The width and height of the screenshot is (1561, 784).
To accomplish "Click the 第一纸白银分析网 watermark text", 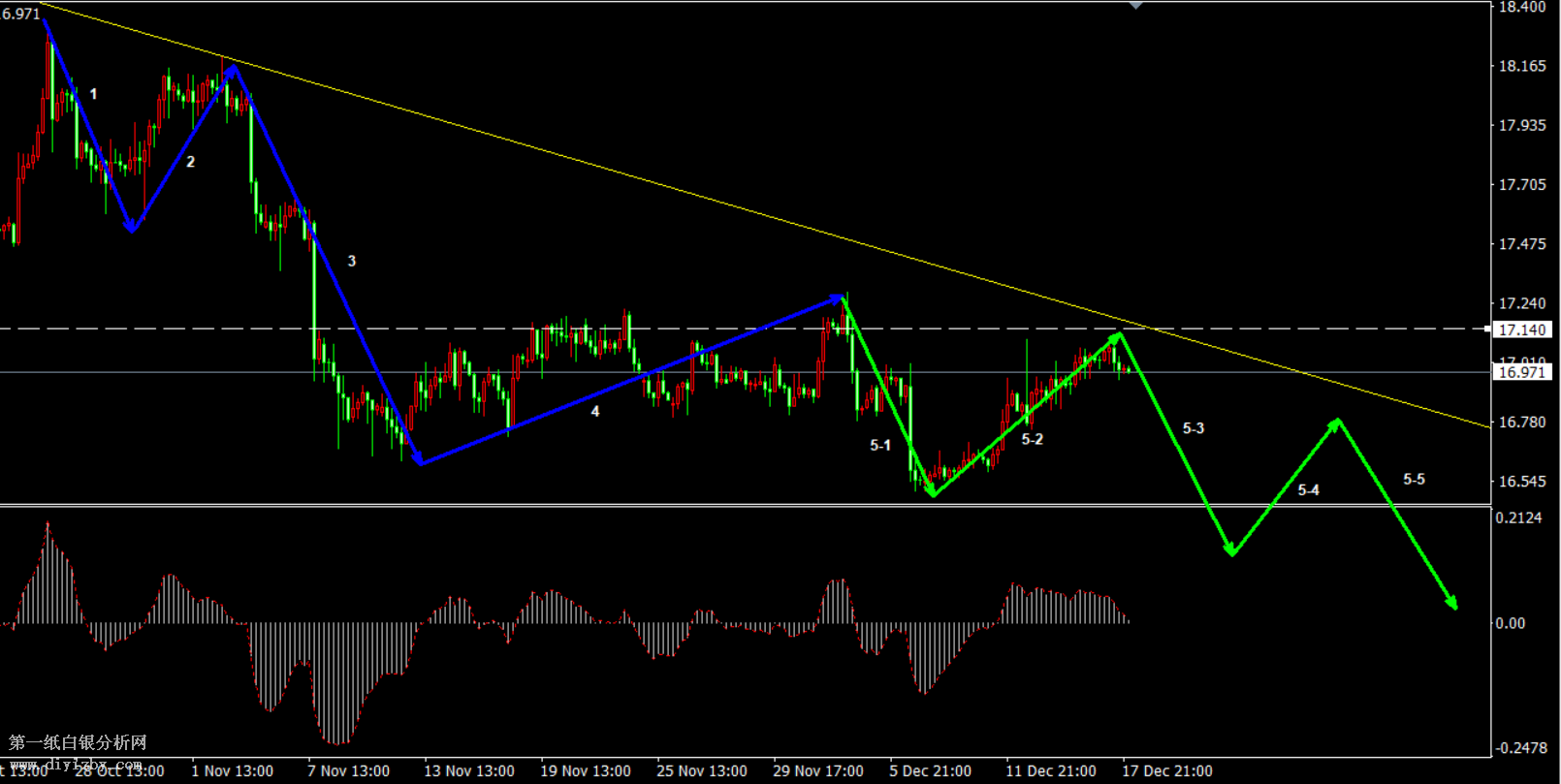I will click(78, 742).
